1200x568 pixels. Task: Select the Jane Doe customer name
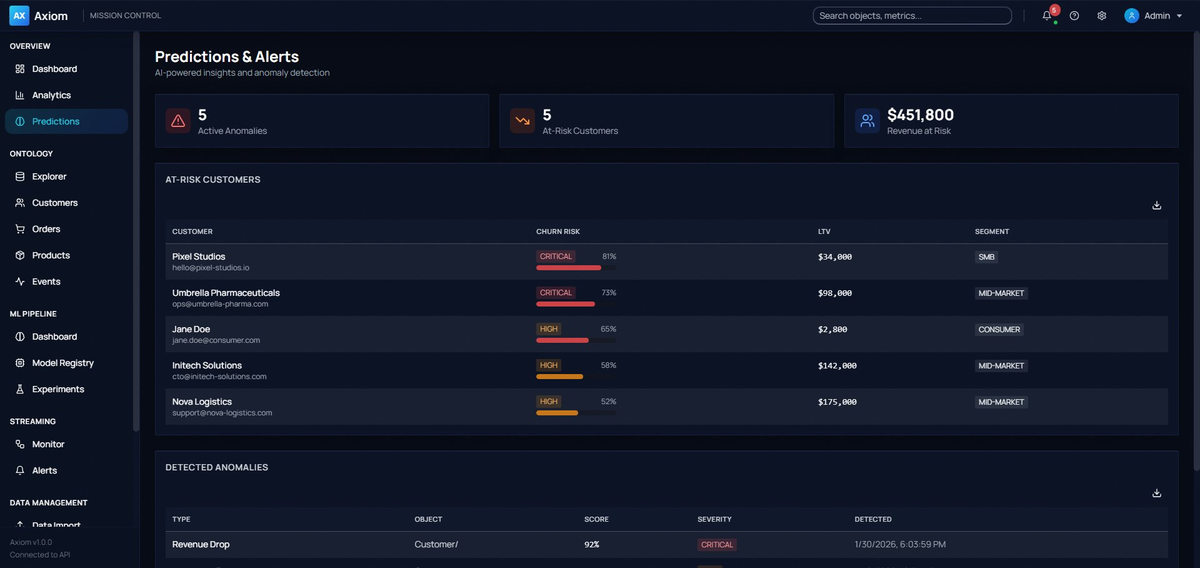(191, 329)
